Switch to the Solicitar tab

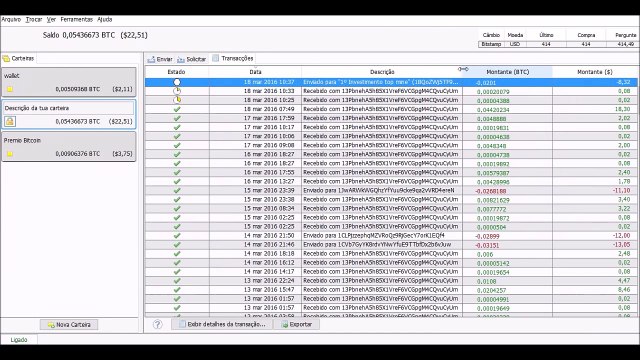pyautogui.click(x=191, y=59)
